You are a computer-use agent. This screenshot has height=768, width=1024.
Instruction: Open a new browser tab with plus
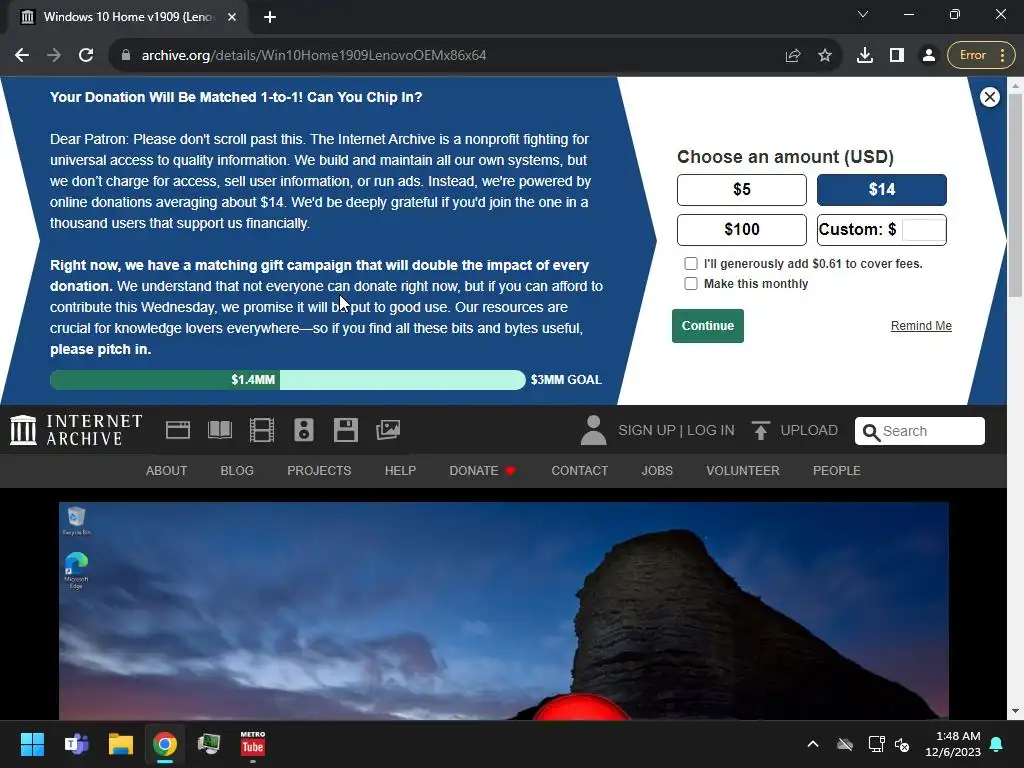[x=270, y=18]
